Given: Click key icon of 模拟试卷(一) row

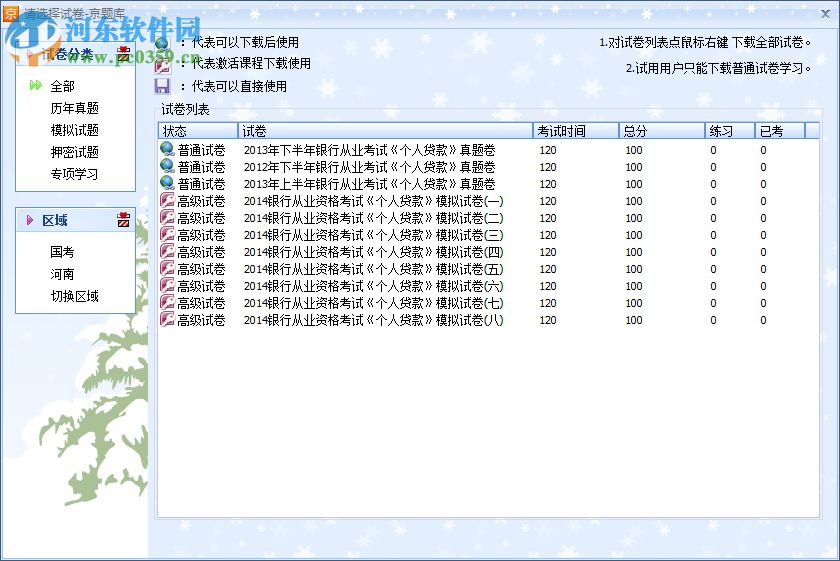Looking at the screenshot, I should pyautogui.click(x=168, y=201).
